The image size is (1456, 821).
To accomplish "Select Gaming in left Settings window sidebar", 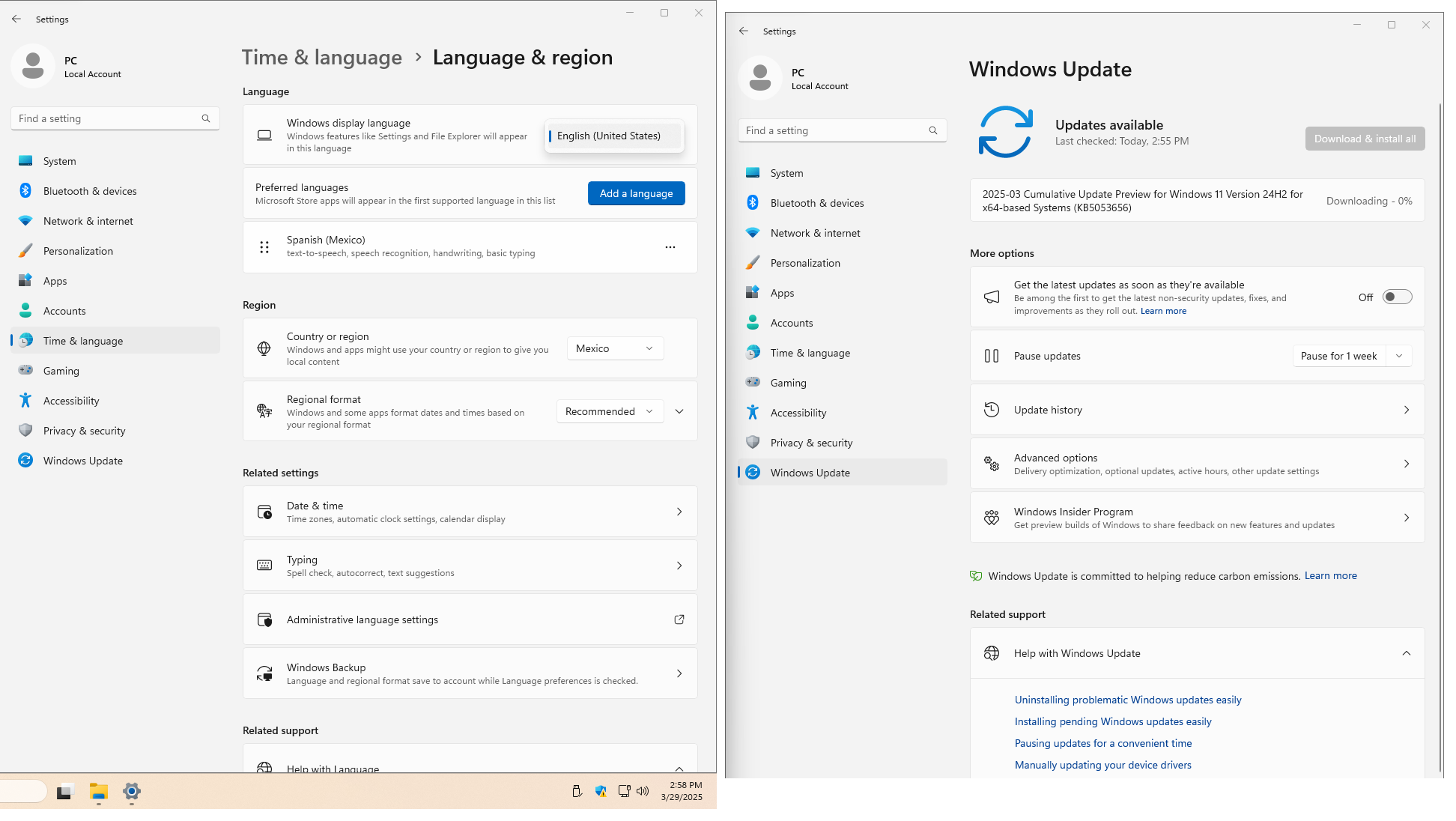I will (x=115, y=371).
